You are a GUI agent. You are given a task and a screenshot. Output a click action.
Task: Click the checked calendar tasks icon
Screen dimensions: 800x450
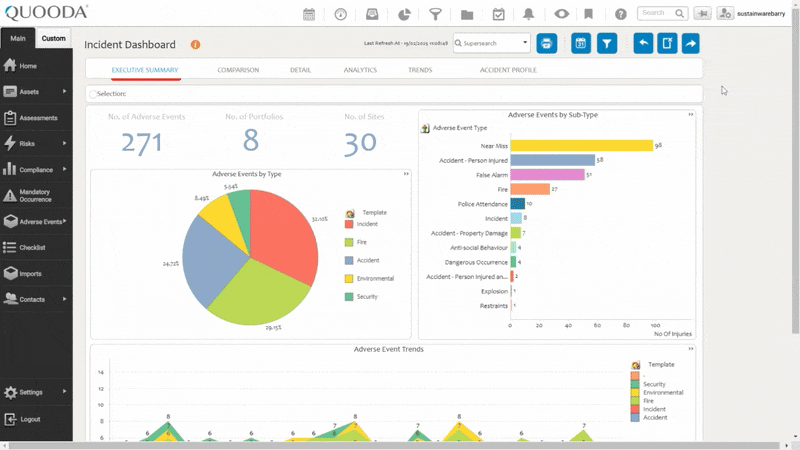498,14
